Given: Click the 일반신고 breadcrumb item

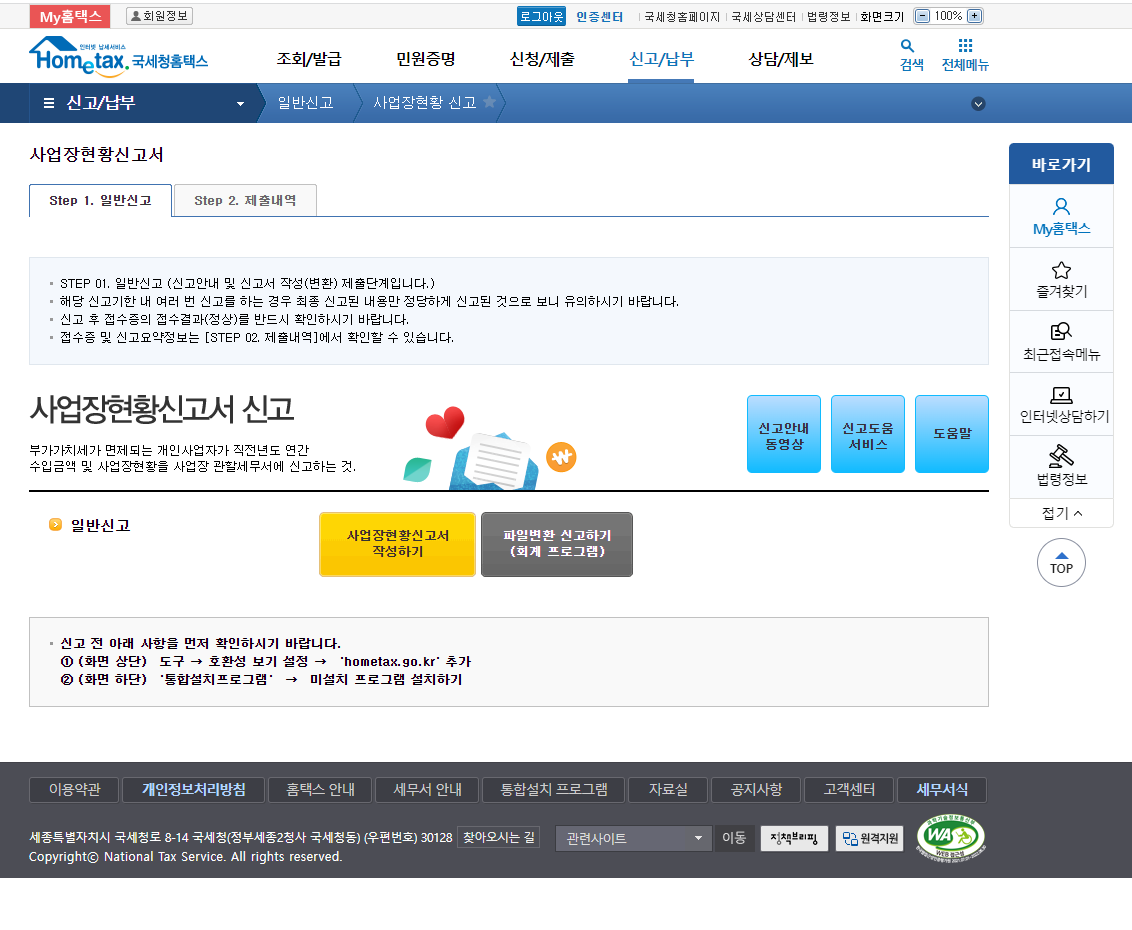Looking at the screenshot, I should coord(305,103).
